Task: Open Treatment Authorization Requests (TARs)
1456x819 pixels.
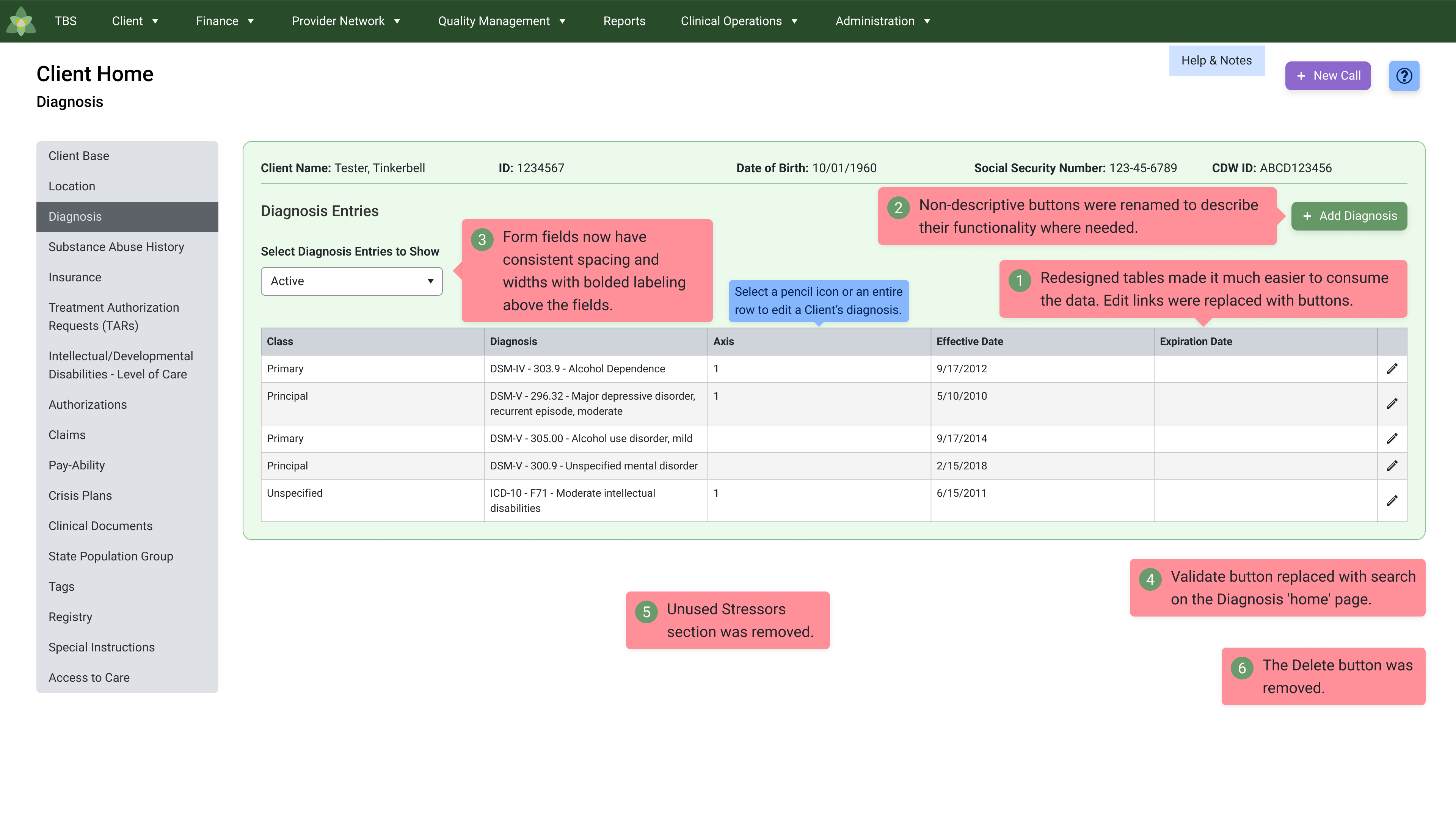Action: click(x=127, y=317)
